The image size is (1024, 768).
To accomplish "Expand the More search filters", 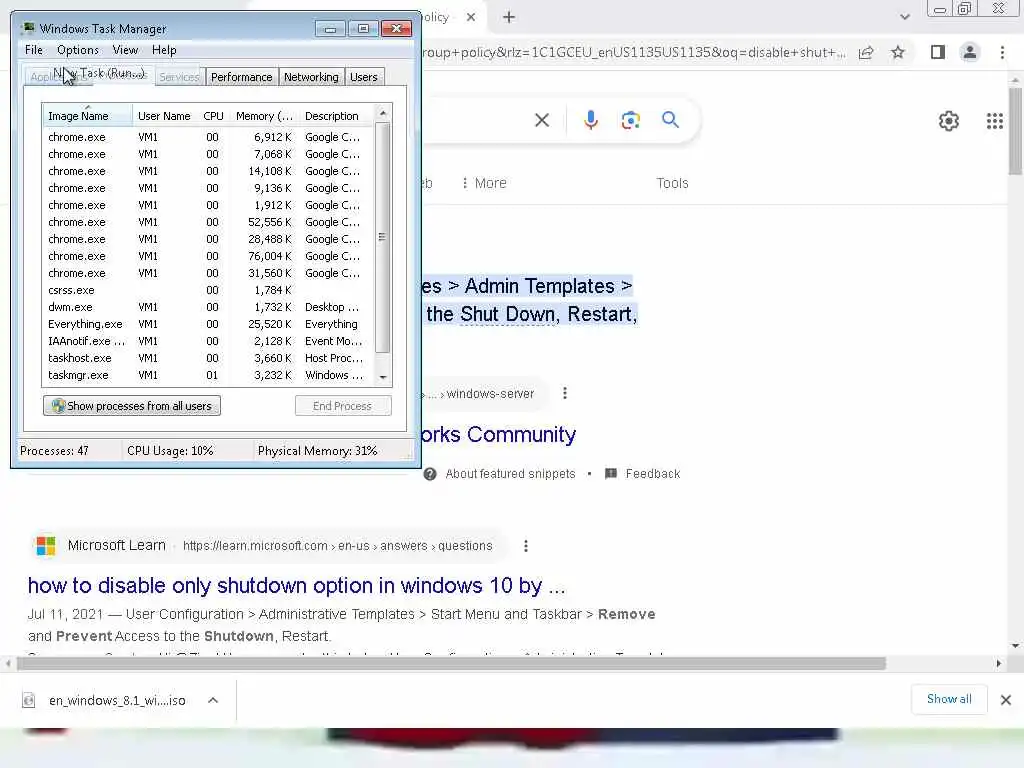I will (484, 184).
